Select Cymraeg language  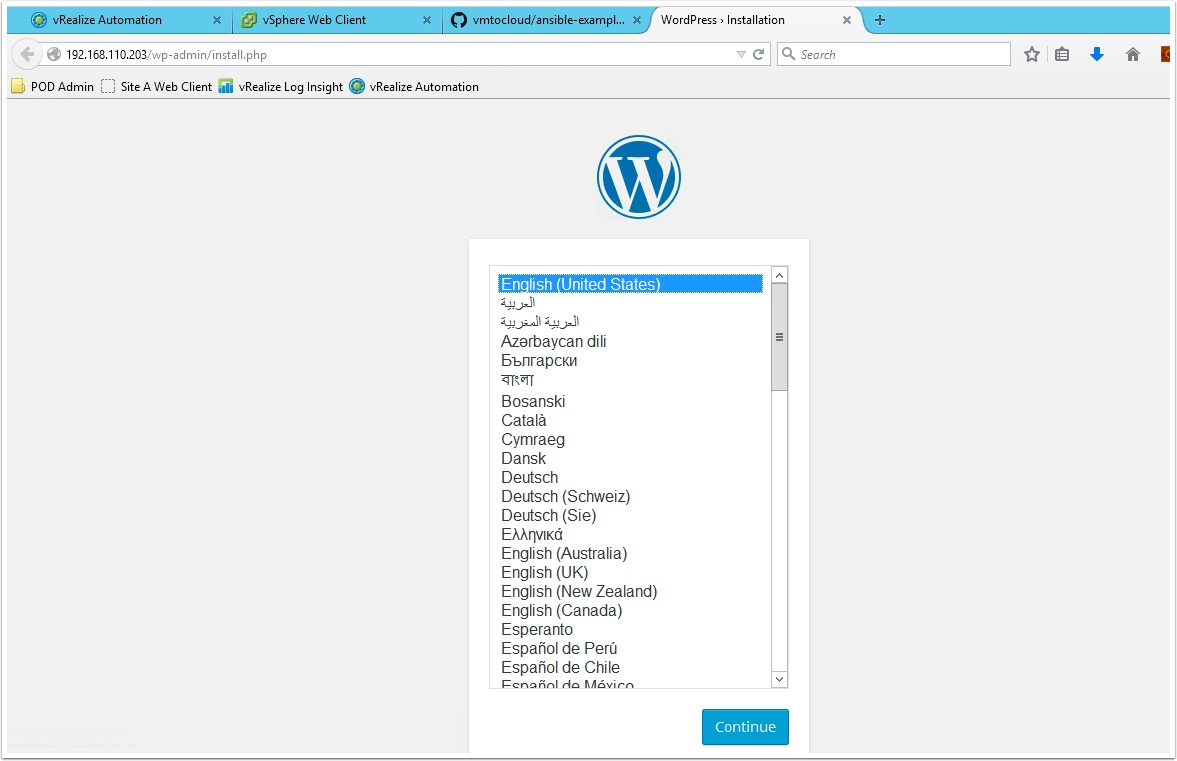[631, 440]
